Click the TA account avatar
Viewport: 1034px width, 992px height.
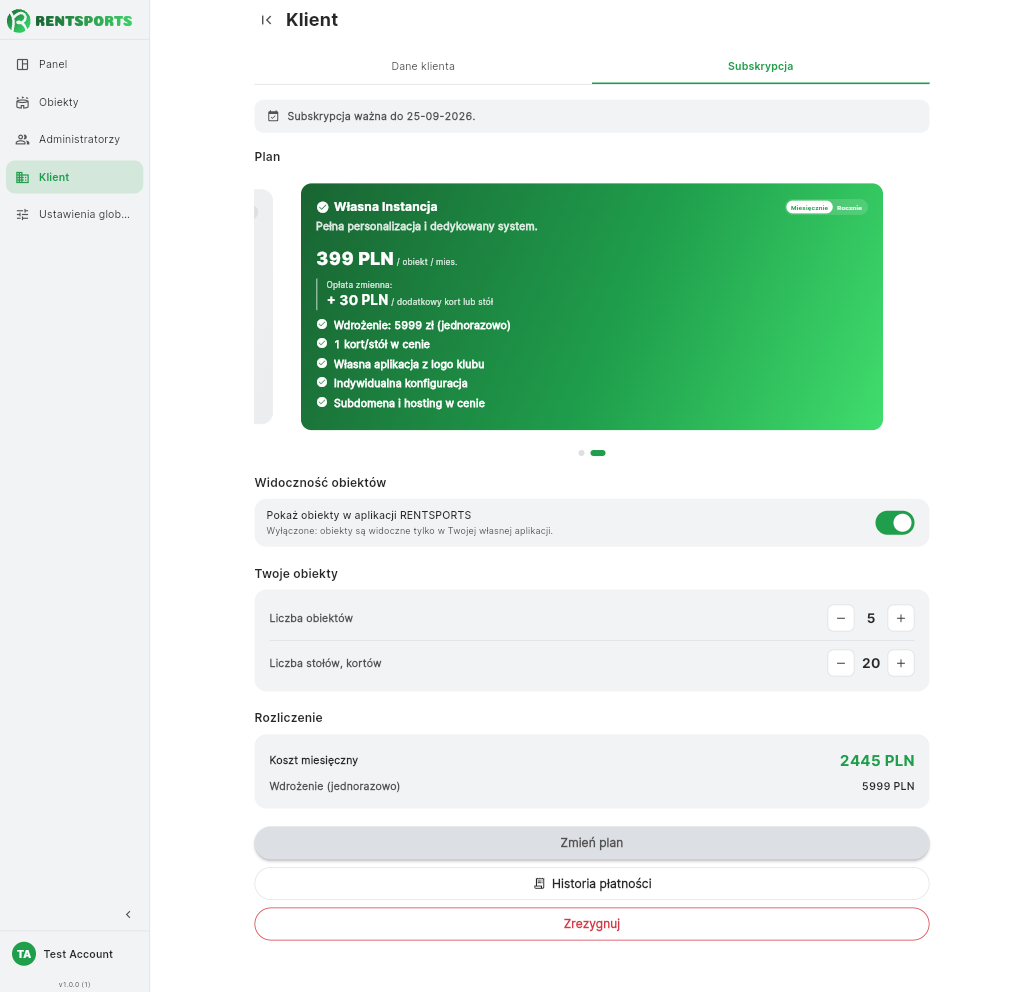(x=24, y=954)
